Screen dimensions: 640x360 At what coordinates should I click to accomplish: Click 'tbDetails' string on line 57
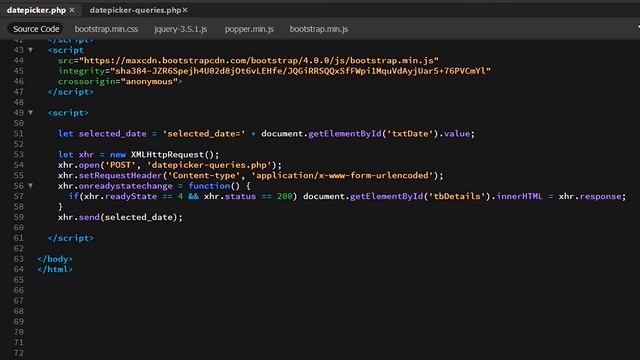point(457,196)
